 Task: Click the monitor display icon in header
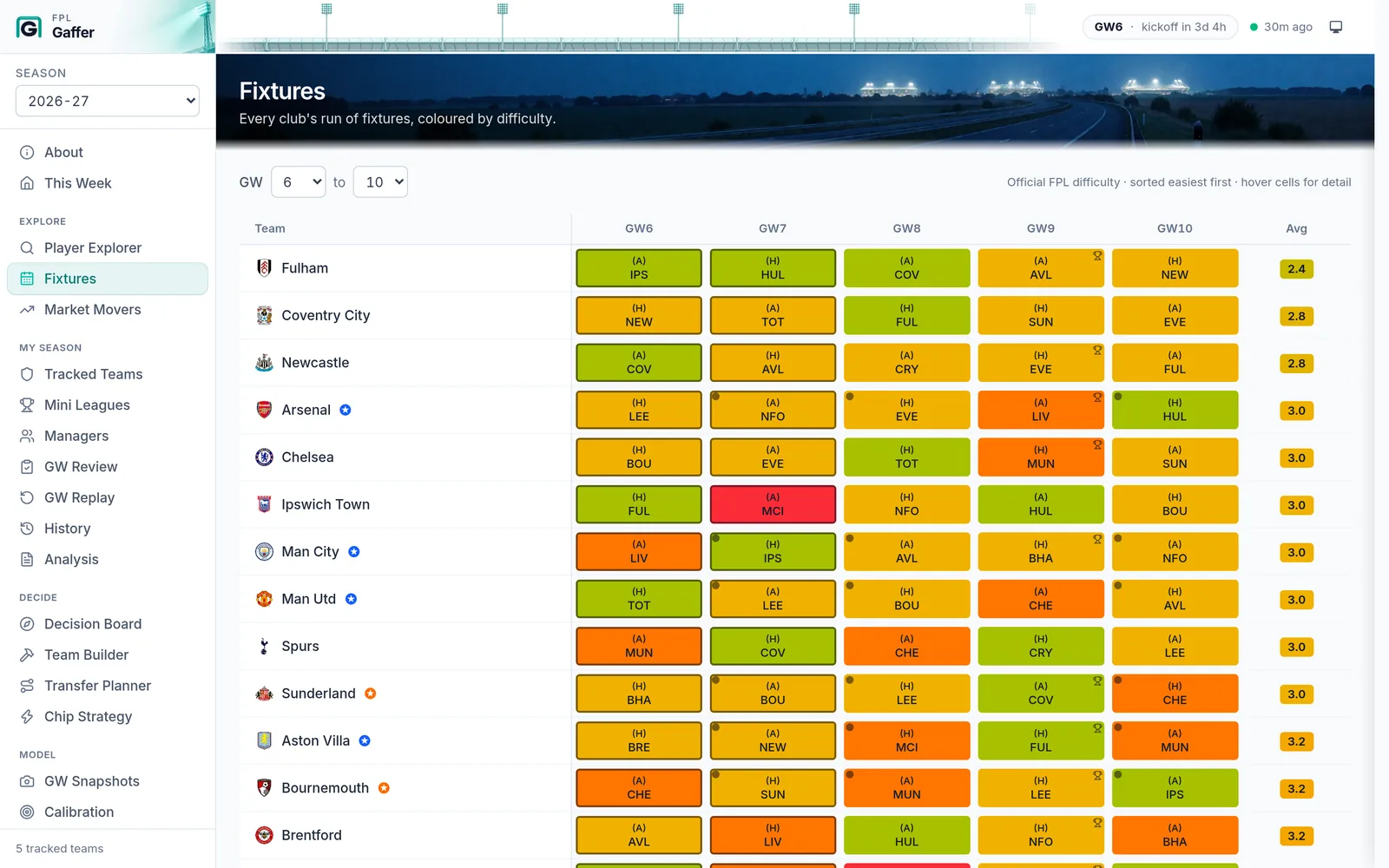[1336, 27]
